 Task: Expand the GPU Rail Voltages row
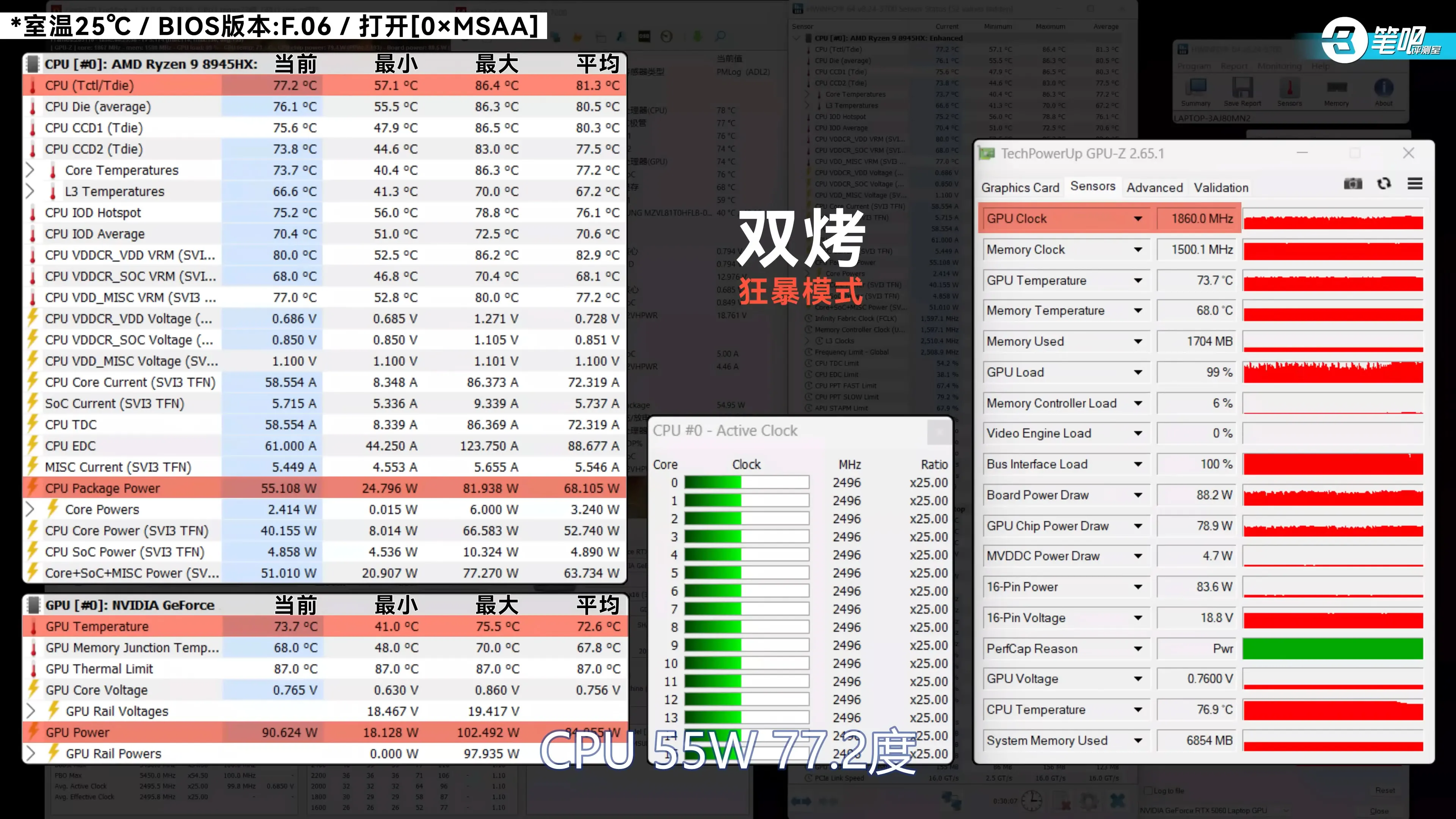(31, 711)
